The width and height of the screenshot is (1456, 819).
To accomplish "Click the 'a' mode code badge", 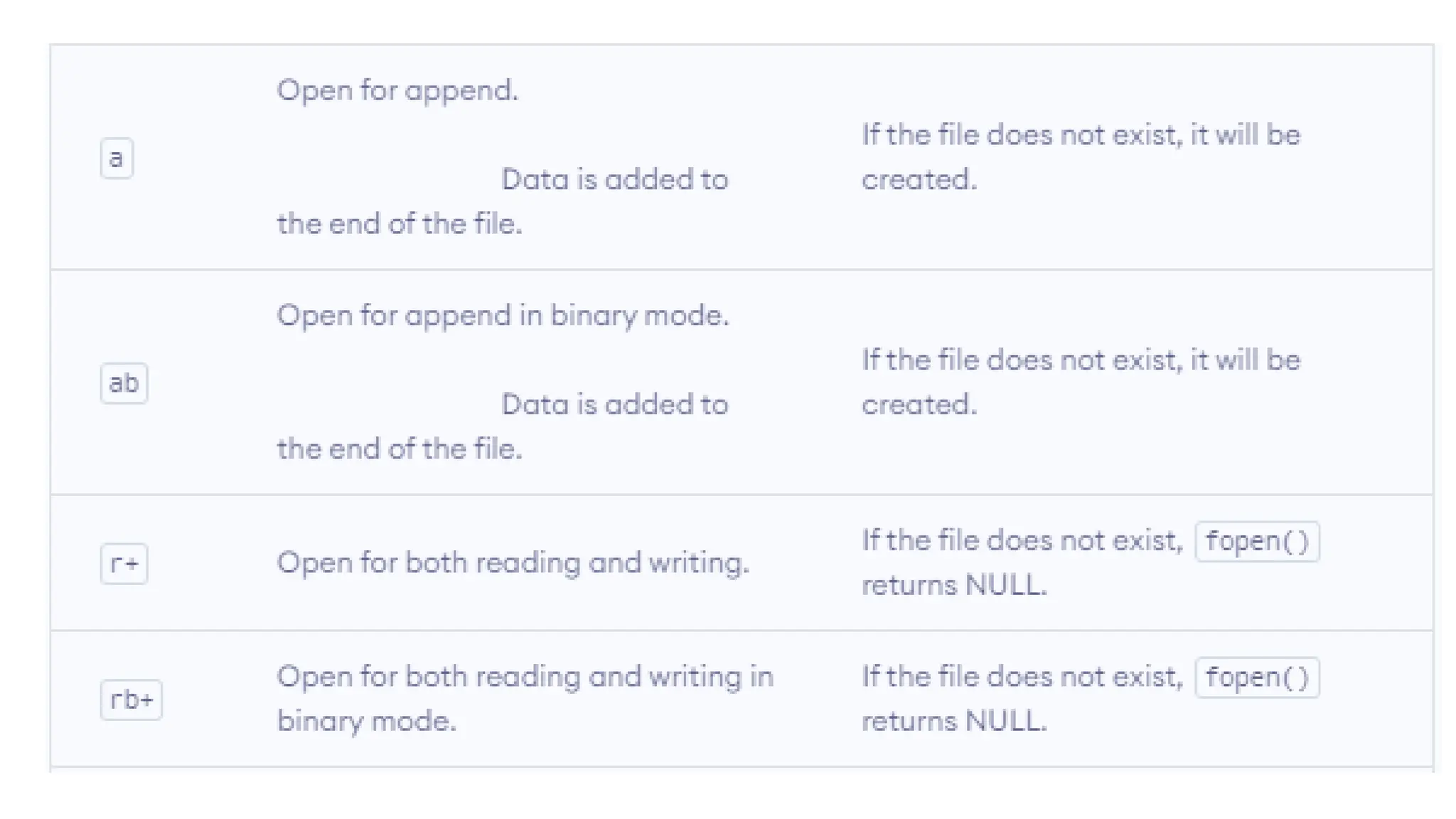I will (117, 158).
